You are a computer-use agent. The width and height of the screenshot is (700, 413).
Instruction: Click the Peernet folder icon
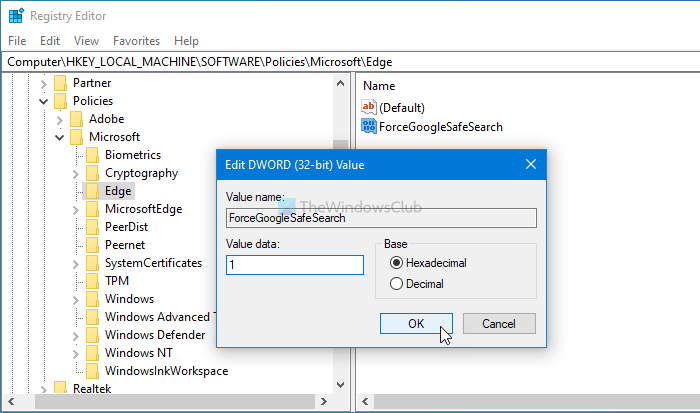92,245
